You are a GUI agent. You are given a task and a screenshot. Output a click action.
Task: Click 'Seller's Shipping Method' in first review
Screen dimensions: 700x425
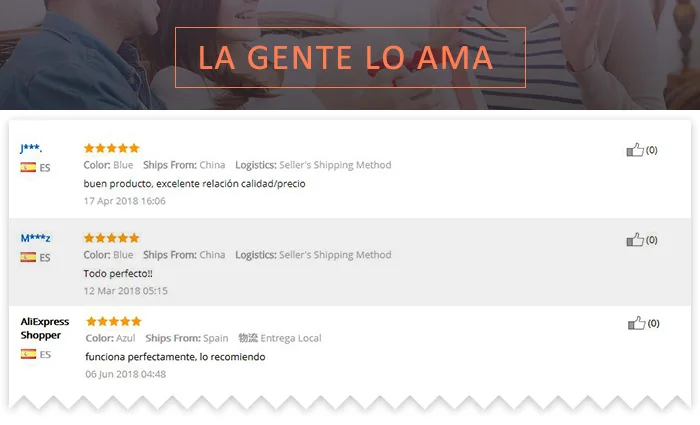(335, 165)
